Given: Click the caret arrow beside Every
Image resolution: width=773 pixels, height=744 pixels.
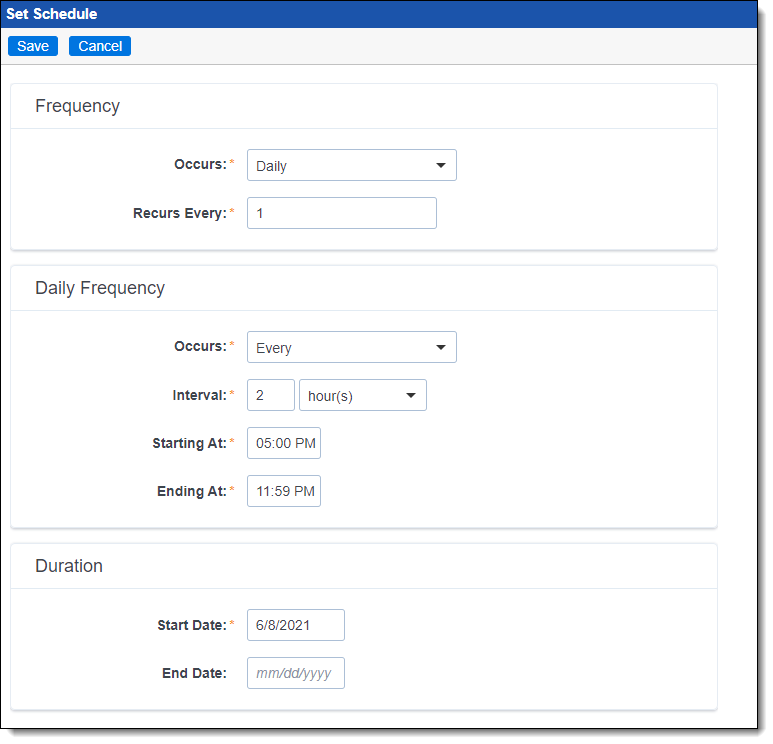Looking at the screenshot, I should point(441,348).
